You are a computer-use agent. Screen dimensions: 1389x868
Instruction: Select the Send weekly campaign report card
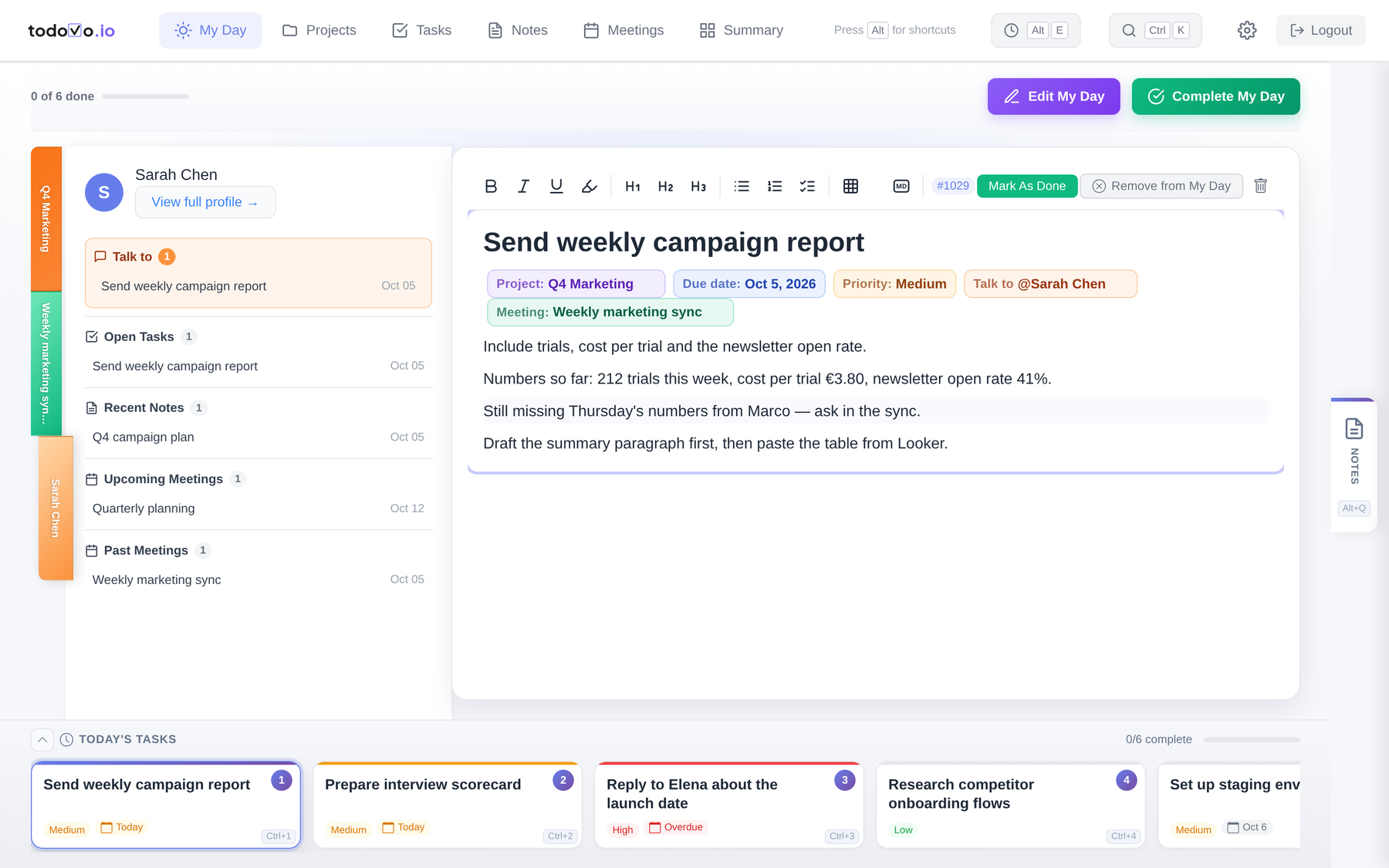[x=166, y=805]
